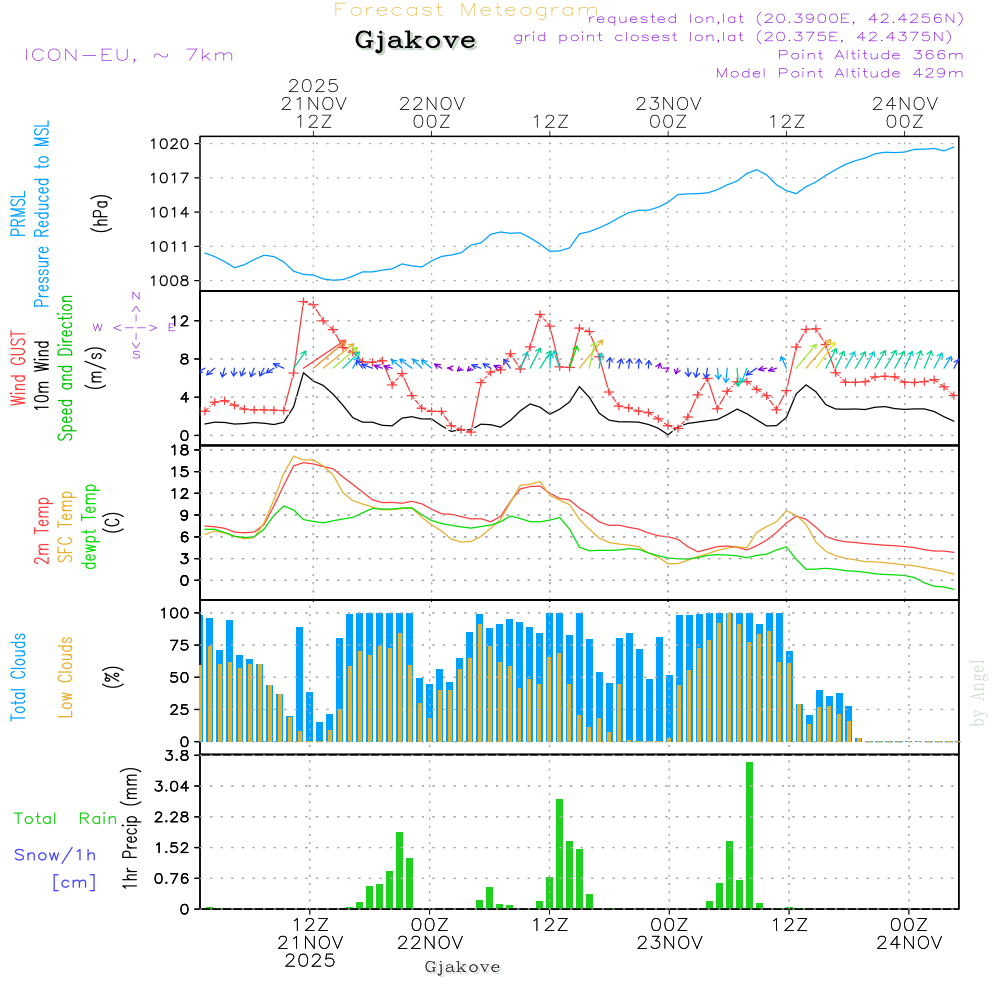Click the Gjakove label below the bottom axis
1000x1000 pixels.
[x=462, y=967]
